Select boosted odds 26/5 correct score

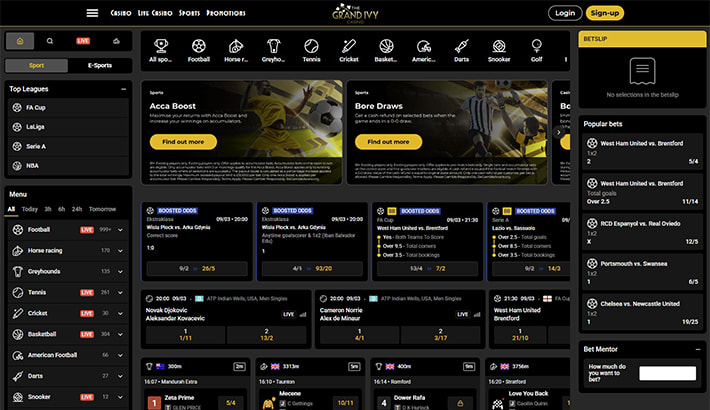[197, 269]
